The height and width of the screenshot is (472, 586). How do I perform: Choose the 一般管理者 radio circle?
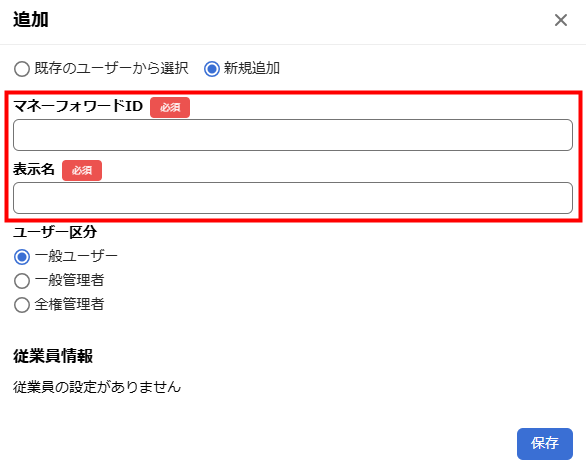point(22,281)
